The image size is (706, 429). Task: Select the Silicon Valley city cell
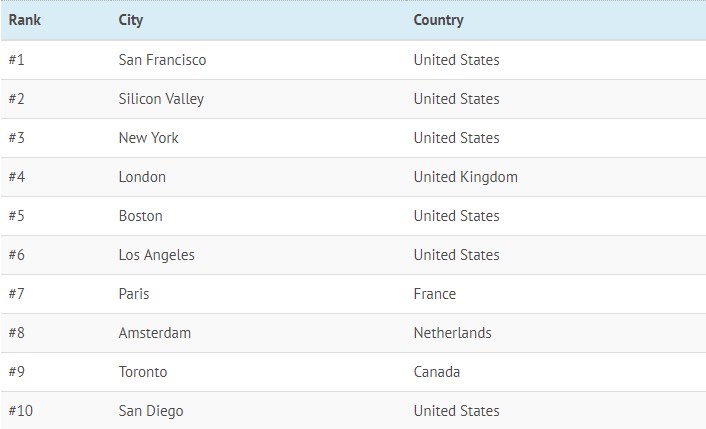pyautogui.click(x=161, y=99)
